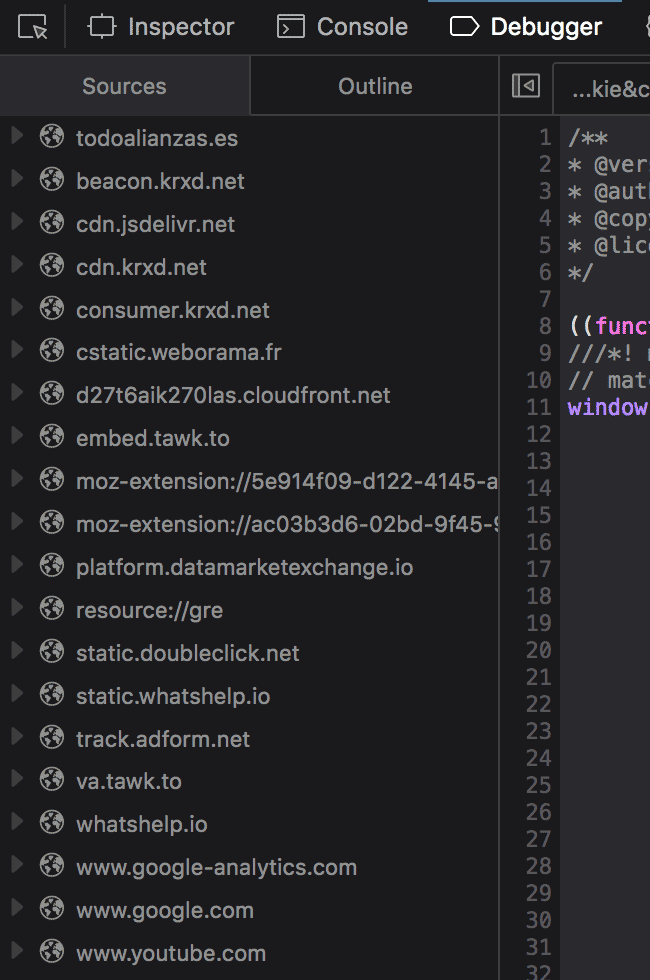Activate the element picker icon
The height and width of the screenshot is (980, 650).
[x=32, y=27]
